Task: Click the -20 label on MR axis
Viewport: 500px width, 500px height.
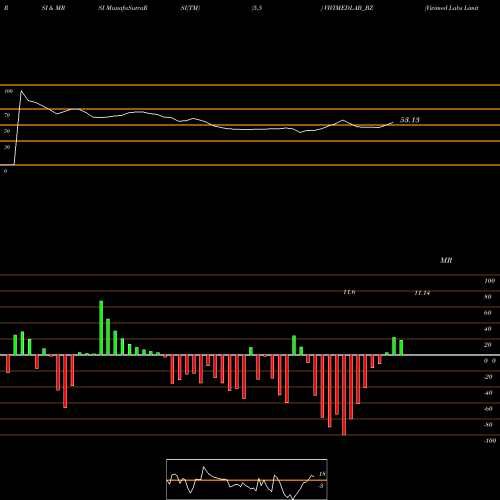Action: [488, 377]
